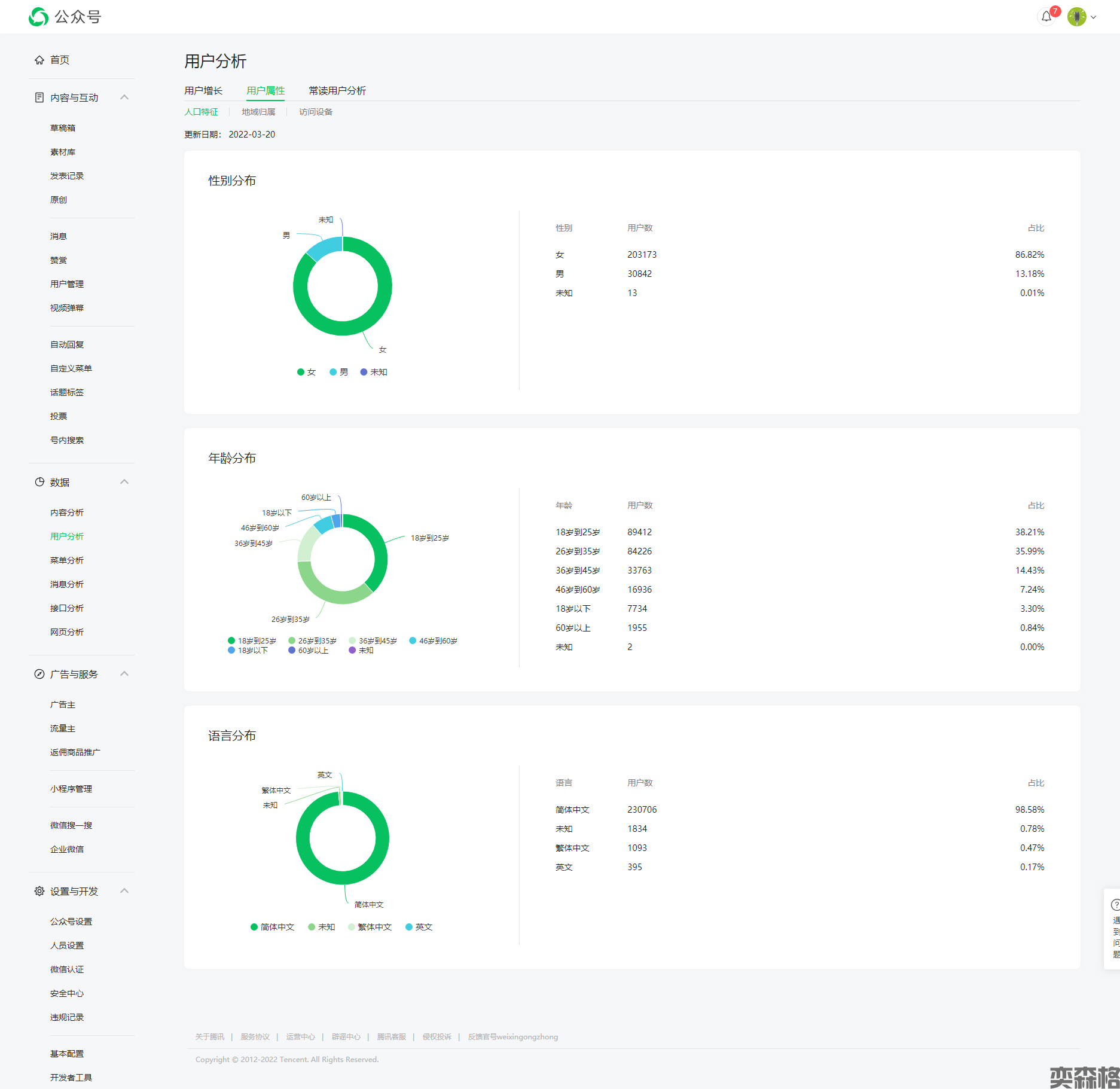Viewport: 1120px width, 1089px height.
Task: Open the notification bell
Action: pos(1046,17)
